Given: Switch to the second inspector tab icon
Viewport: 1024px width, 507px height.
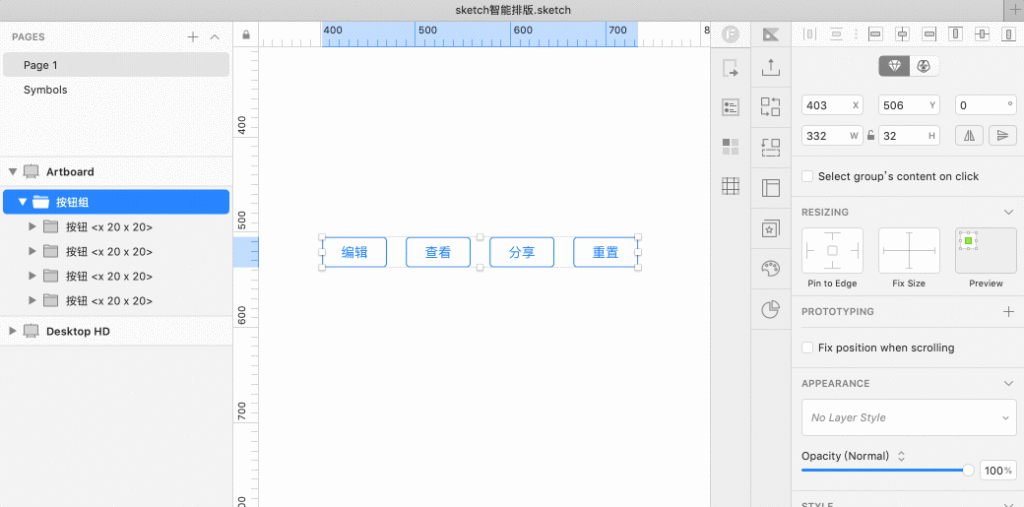Looking at the screenshot, I should point(923,66).
